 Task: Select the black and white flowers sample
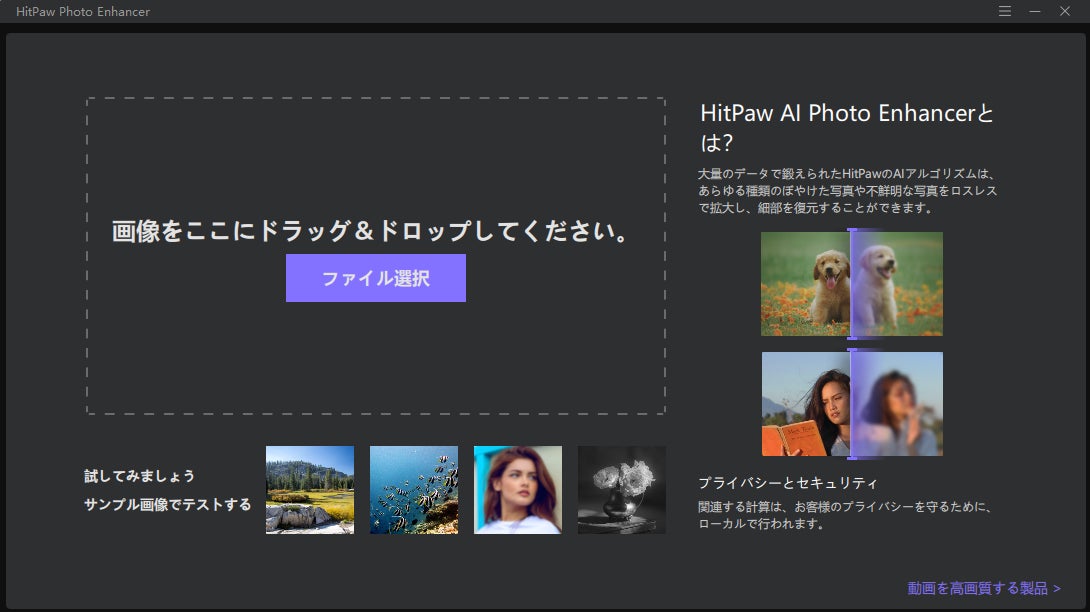click(621, 490)
